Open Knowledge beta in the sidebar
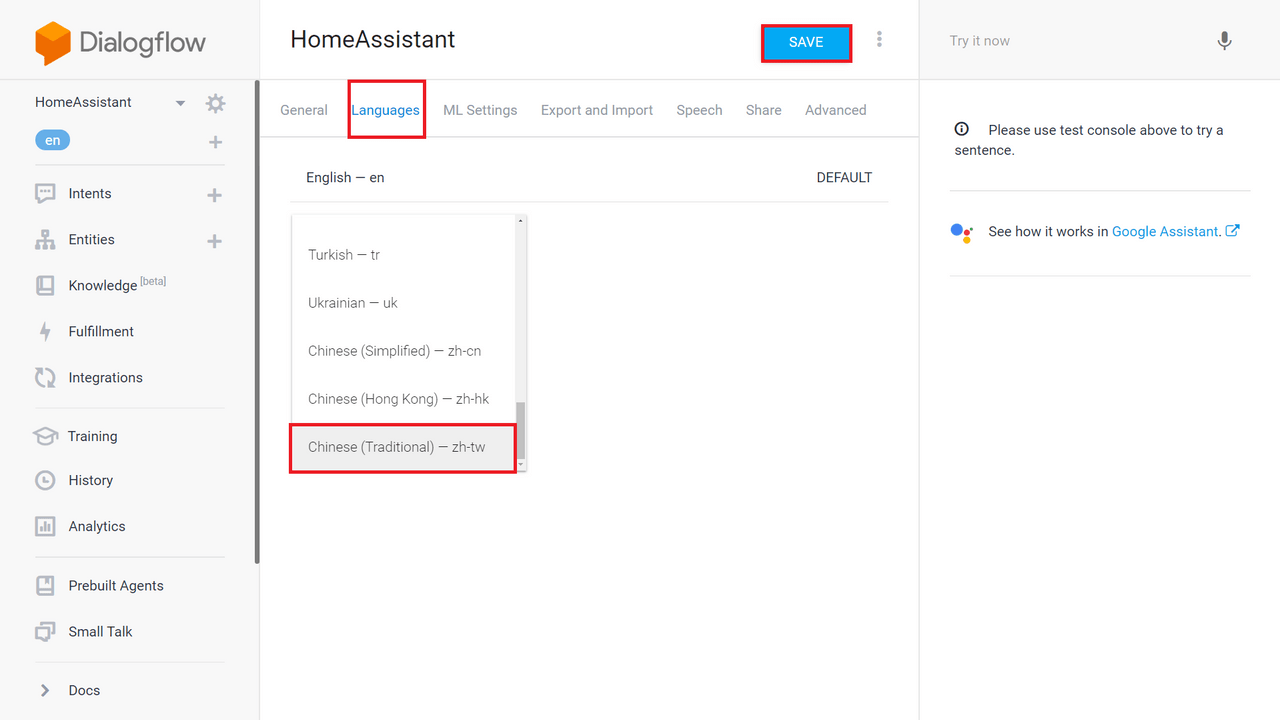This screenshot has height=720, width=1280. (x=117, y=285)
